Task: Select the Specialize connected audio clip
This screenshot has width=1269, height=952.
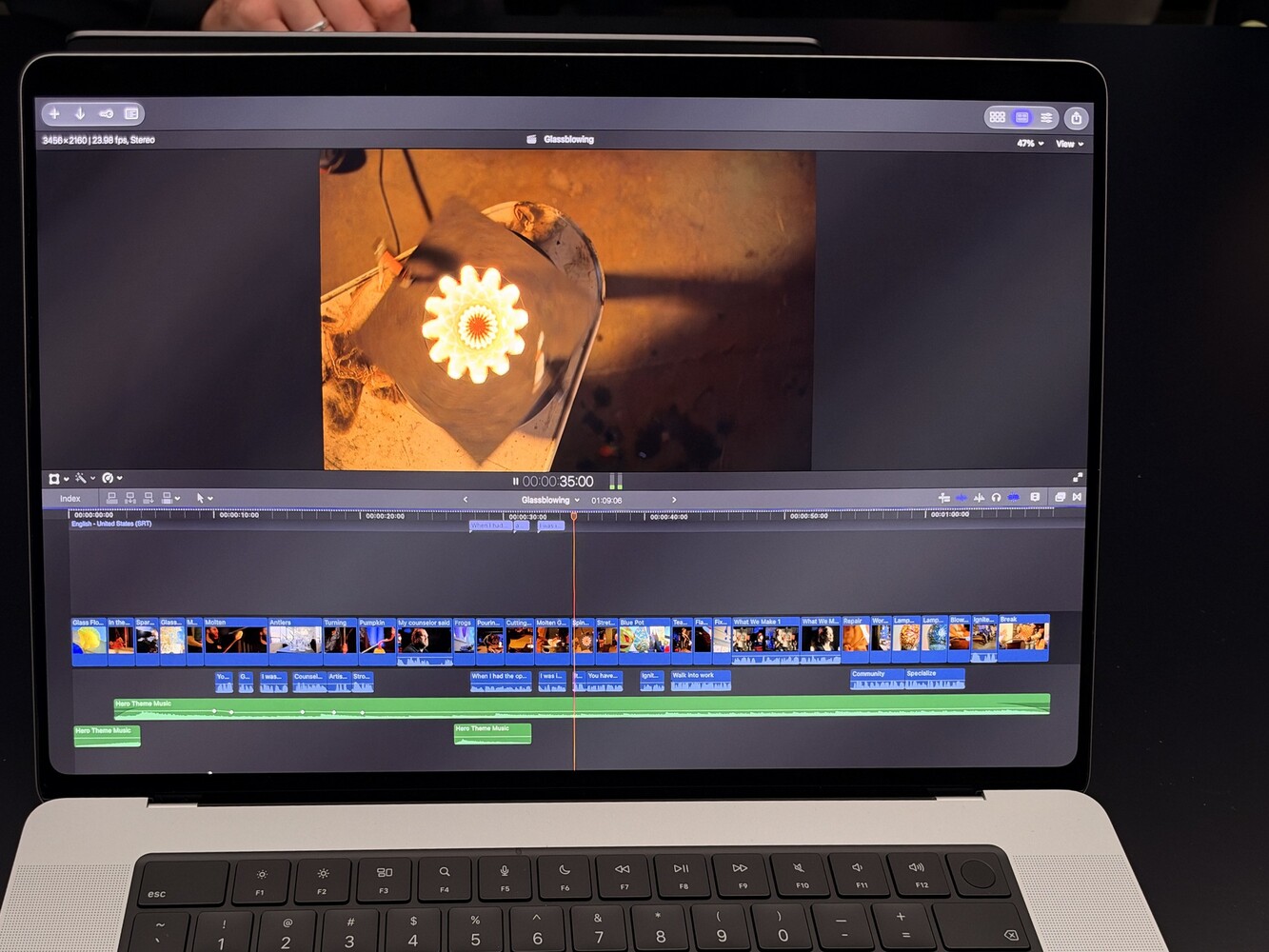Action: click(935, 678)
